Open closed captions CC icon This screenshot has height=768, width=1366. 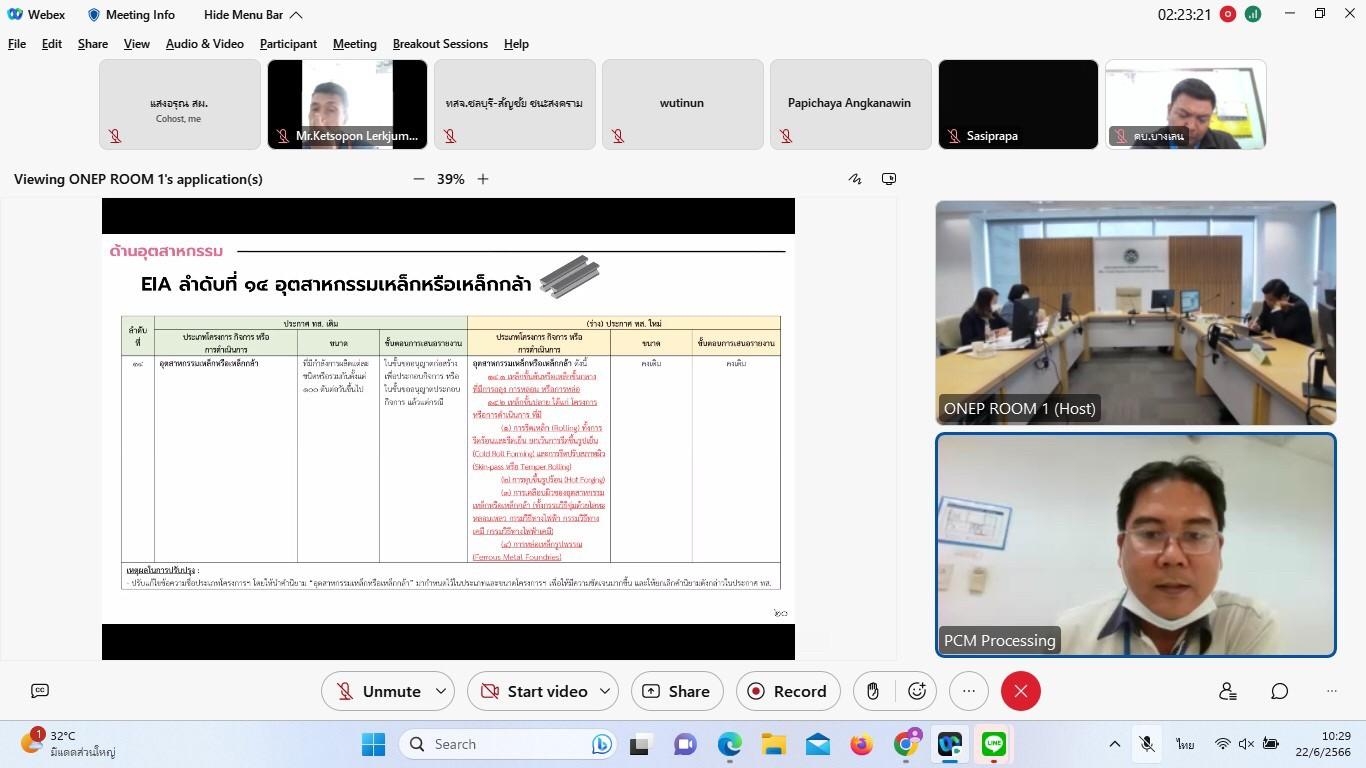(40, 691)
